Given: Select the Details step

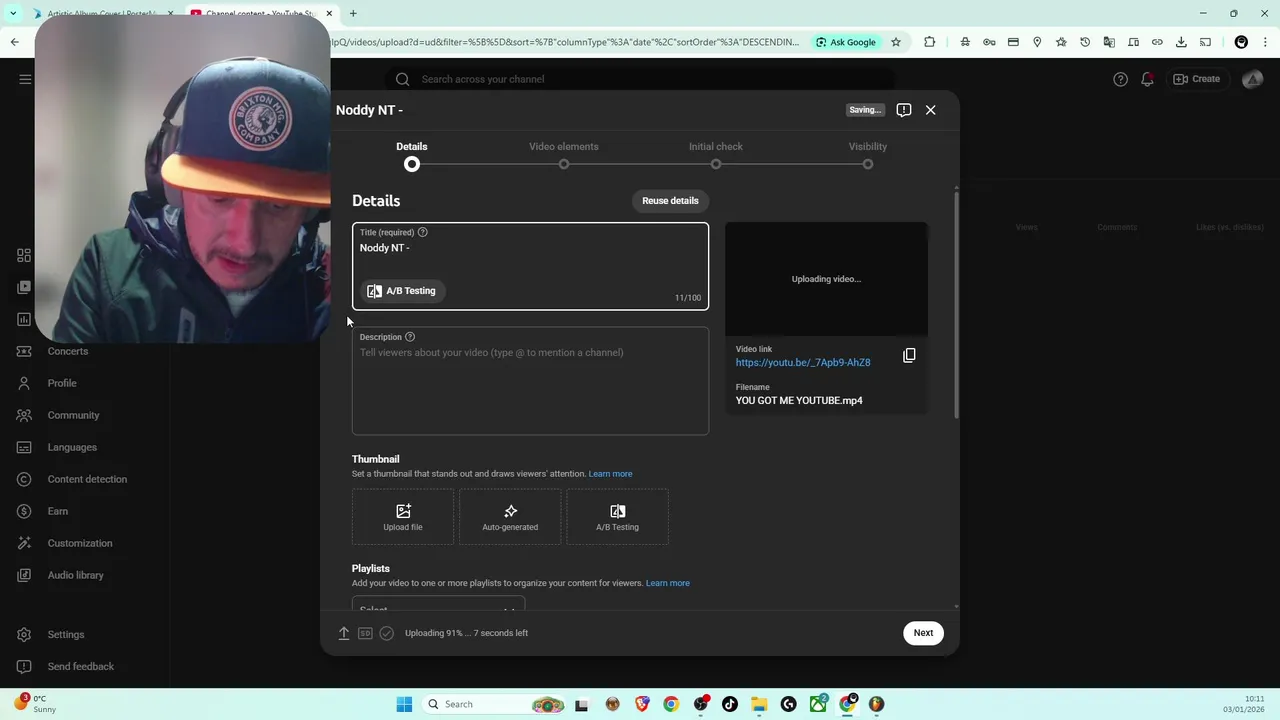Looking at the screenshot, I should pyautogui.click(x=412, y=154).
